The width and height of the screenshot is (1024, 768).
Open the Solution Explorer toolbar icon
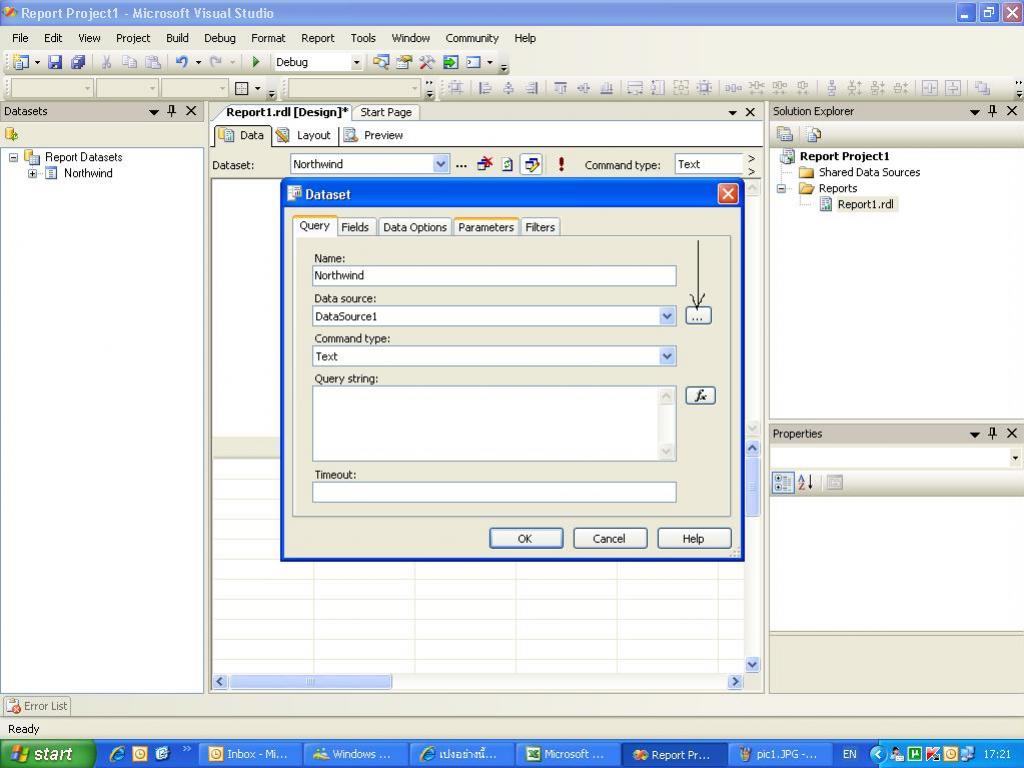coord(381,62)
